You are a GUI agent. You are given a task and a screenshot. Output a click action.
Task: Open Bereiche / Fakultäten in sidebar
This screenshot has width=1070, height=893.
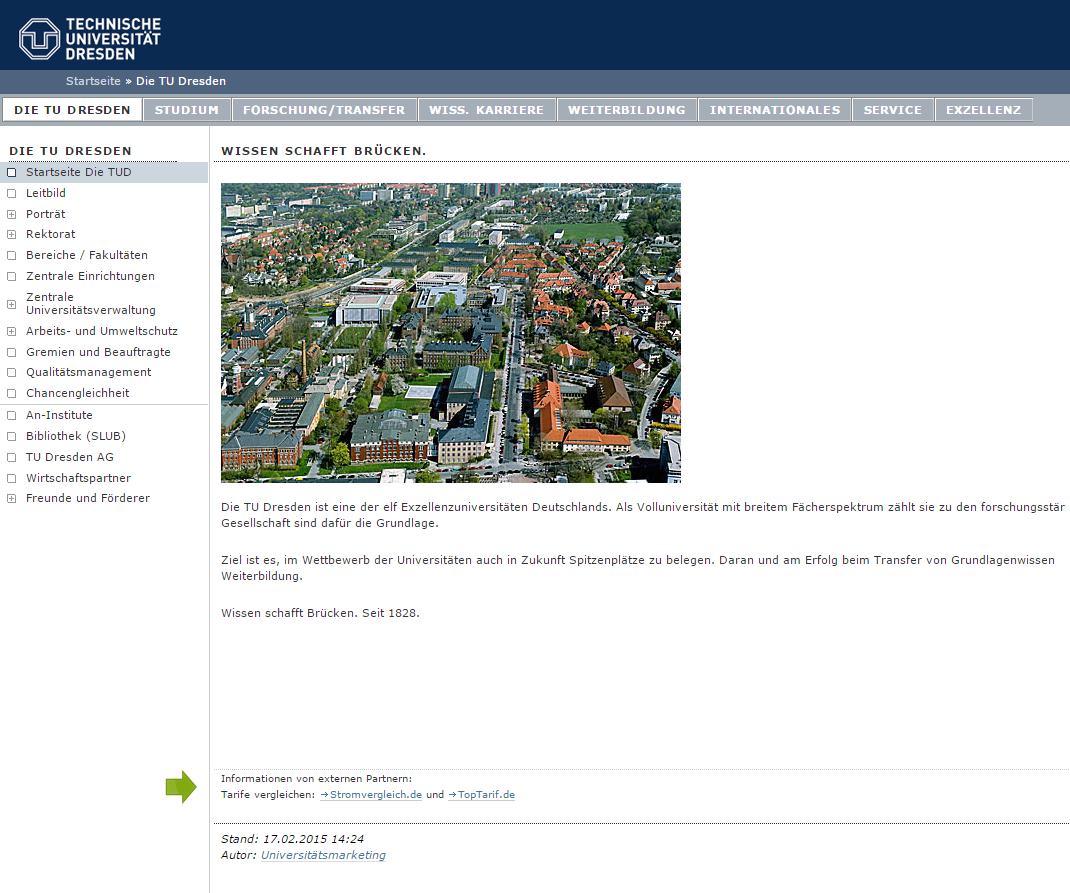click(87, 255)
